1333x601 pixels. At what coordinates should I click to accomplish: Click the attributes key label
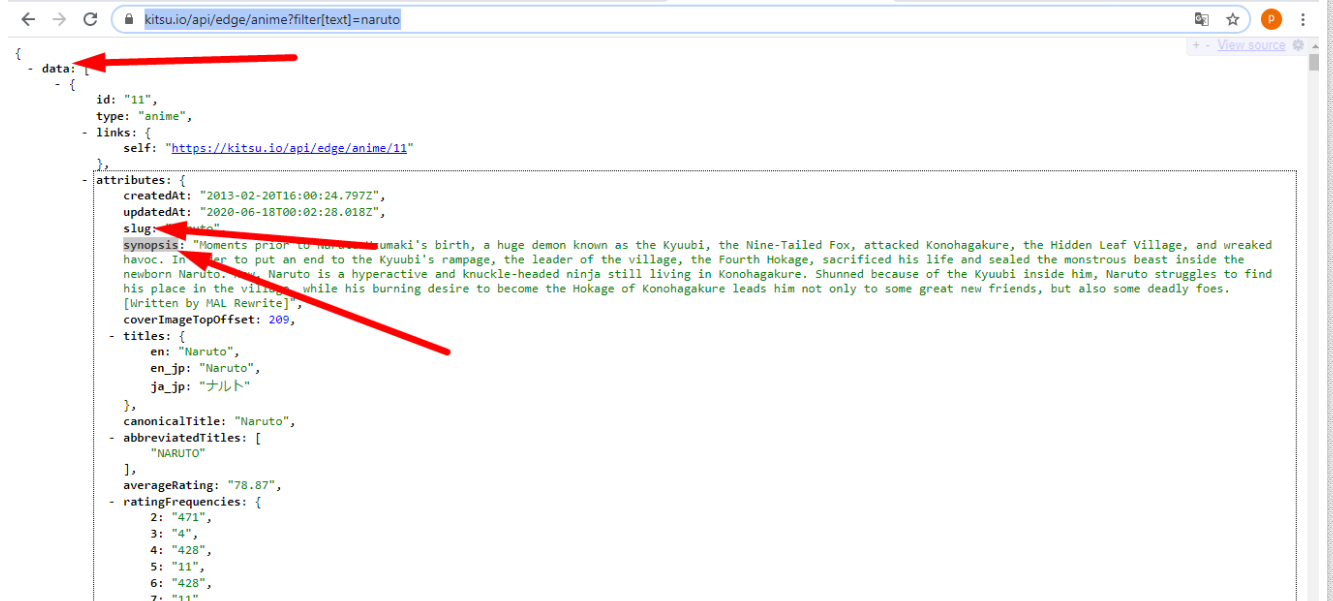tap(130, 180)
